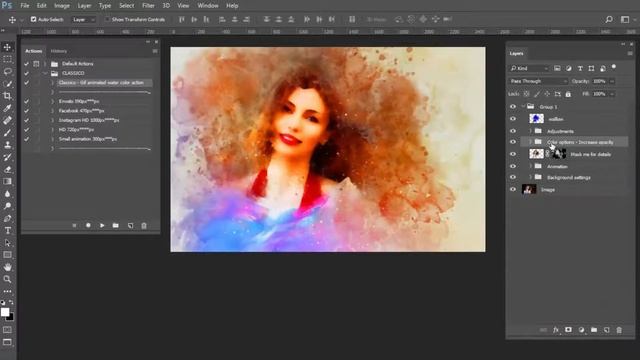This screenshot has height=360, width=640.
Task: Open the Window menu
Action: (x=208, y=6)
